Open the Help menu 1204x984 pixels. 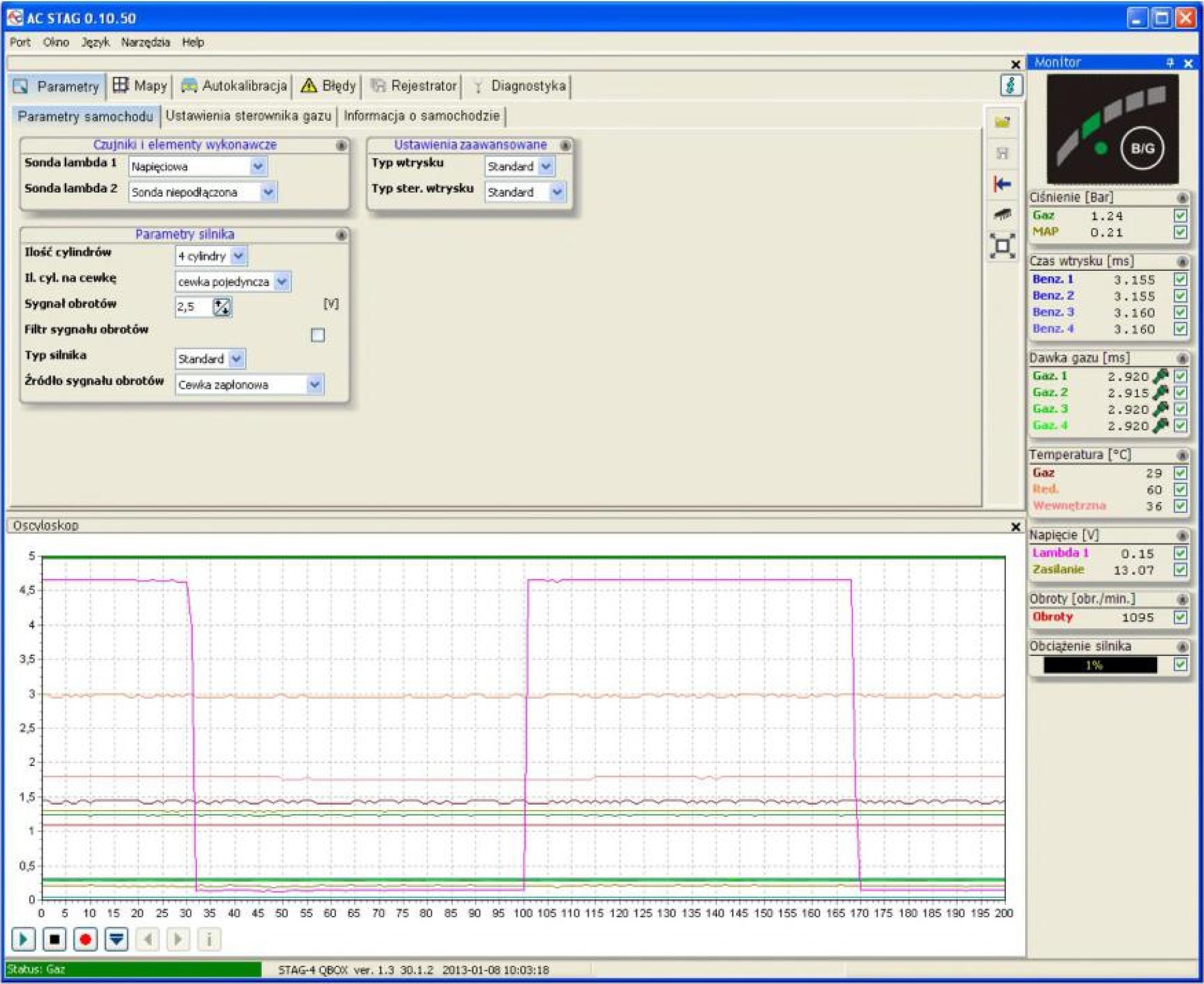[193, 42]
